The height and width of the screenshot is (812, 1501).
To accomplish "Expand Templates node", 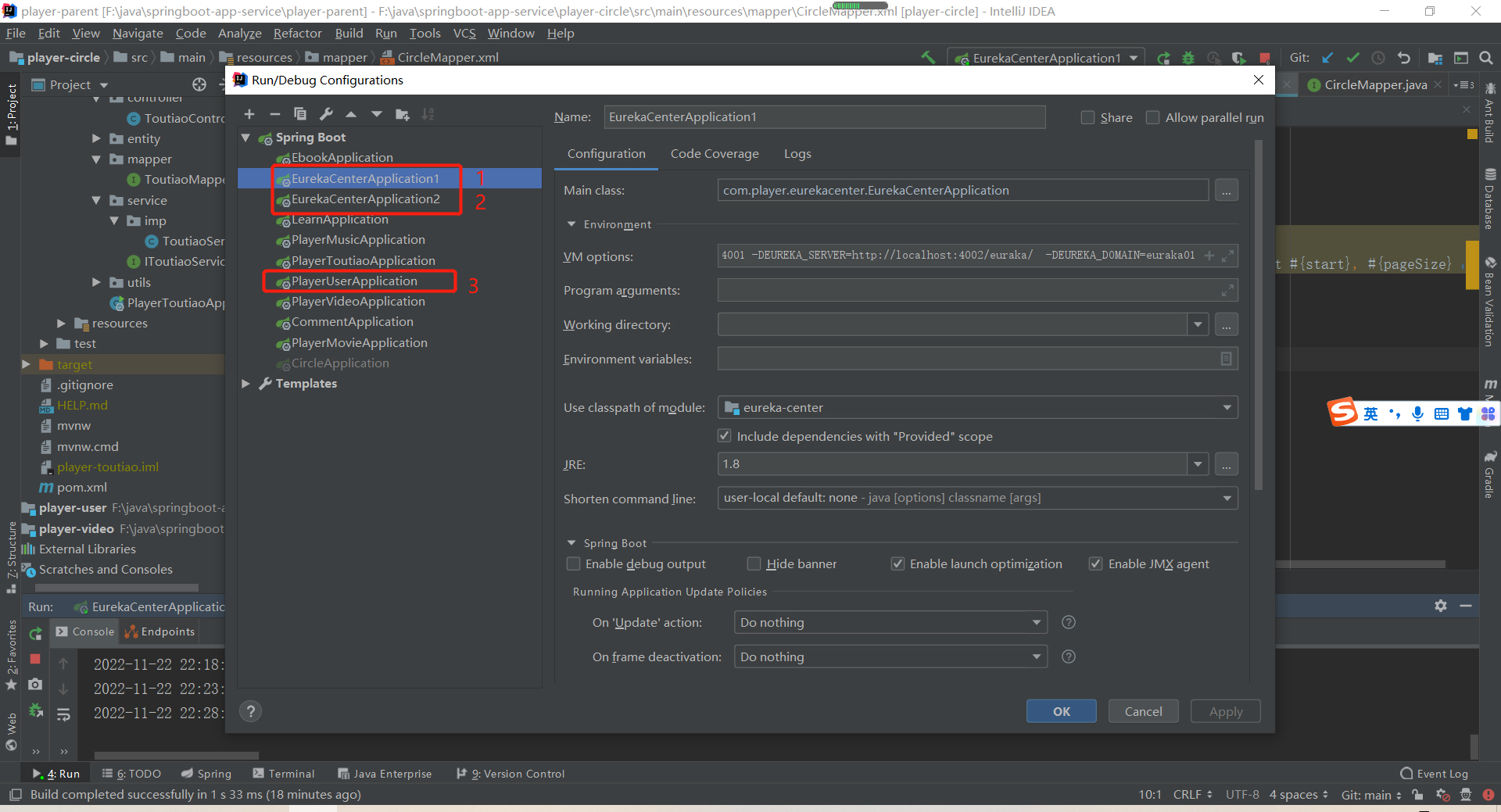I will 245,384.
